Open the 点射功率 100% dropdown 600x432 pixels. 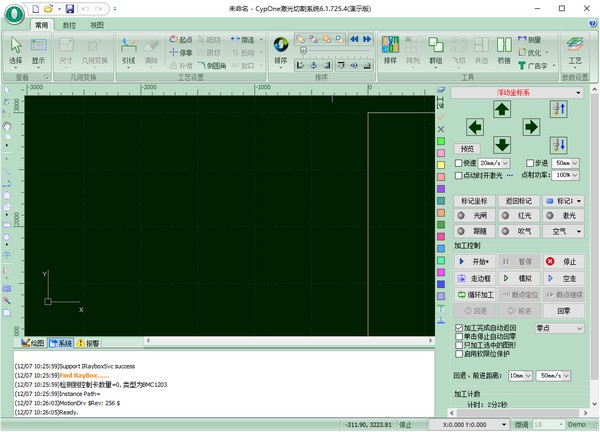(x=566, y=175)
